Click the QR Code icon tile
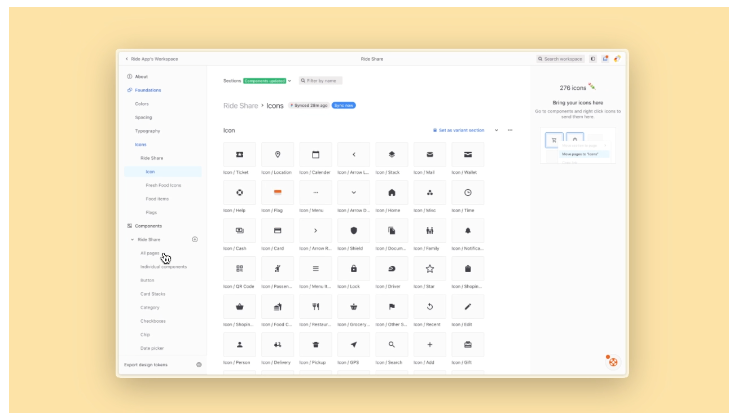The width and height of the screenshot is (735, 418). 240,269
